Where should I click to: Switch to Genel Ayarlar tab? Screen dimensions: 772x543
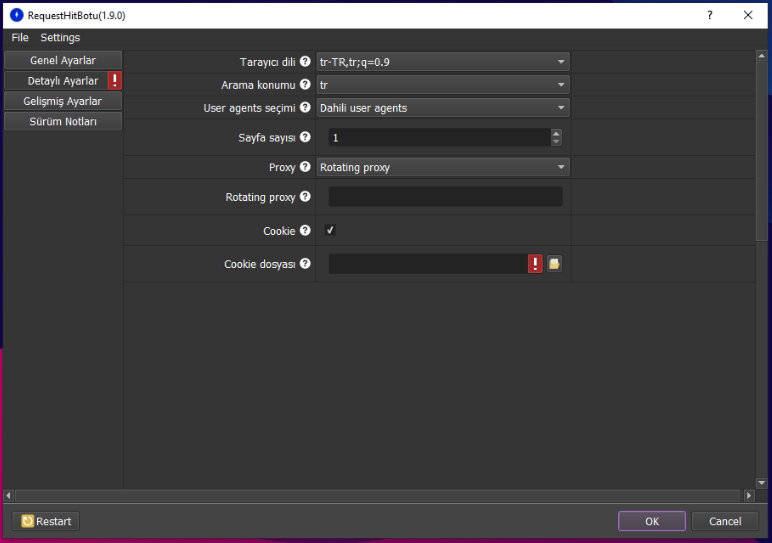pos(63,61)
